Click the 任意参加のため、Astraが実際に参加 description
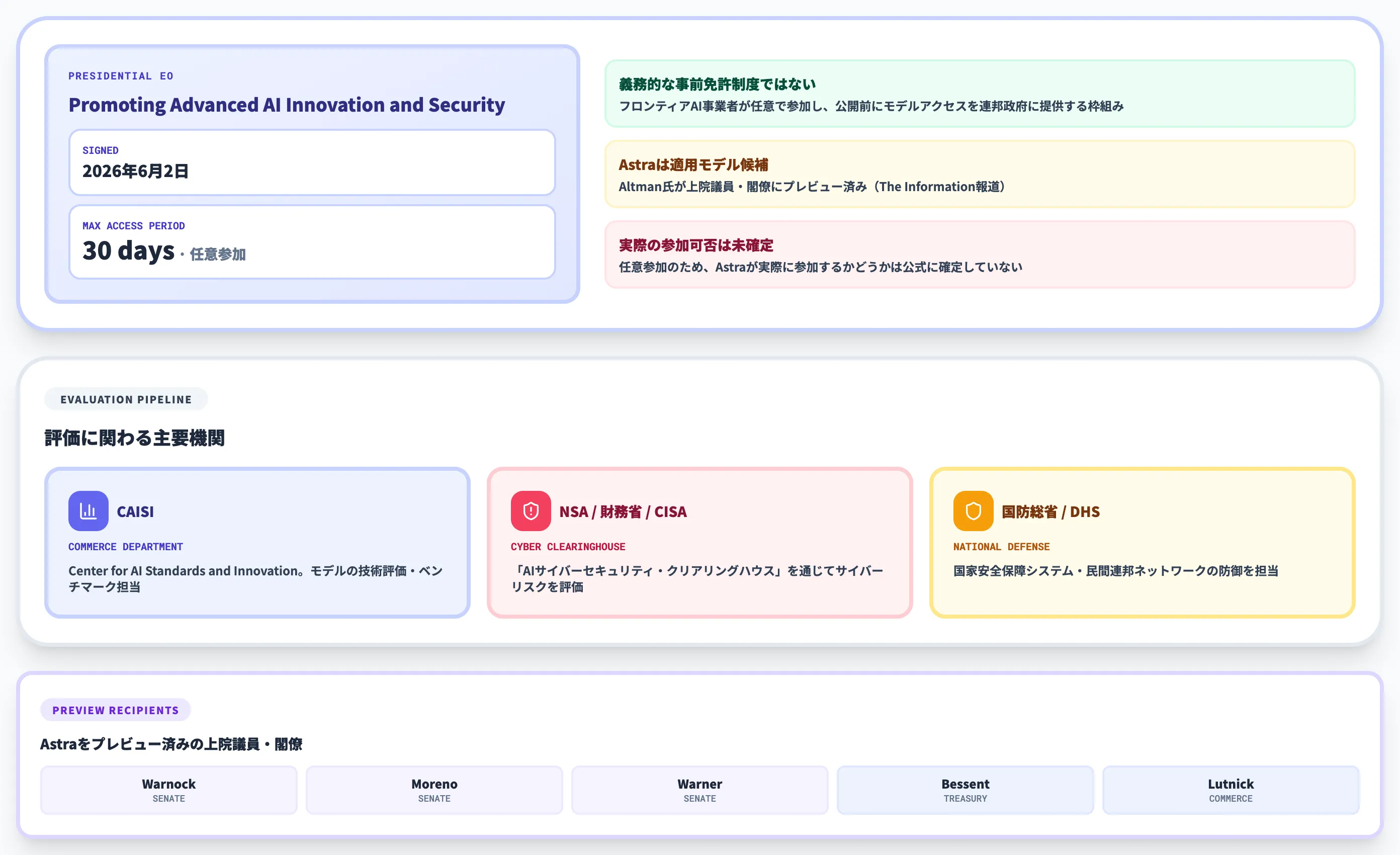Viewport: 1400px width, 855px height. click(x=821, y=267)
